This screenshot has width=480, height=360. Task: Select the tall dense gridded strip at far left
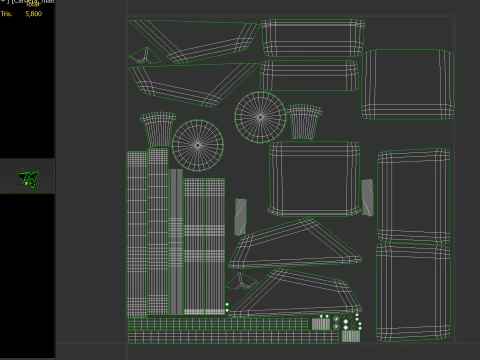click(x=137, y=234)
